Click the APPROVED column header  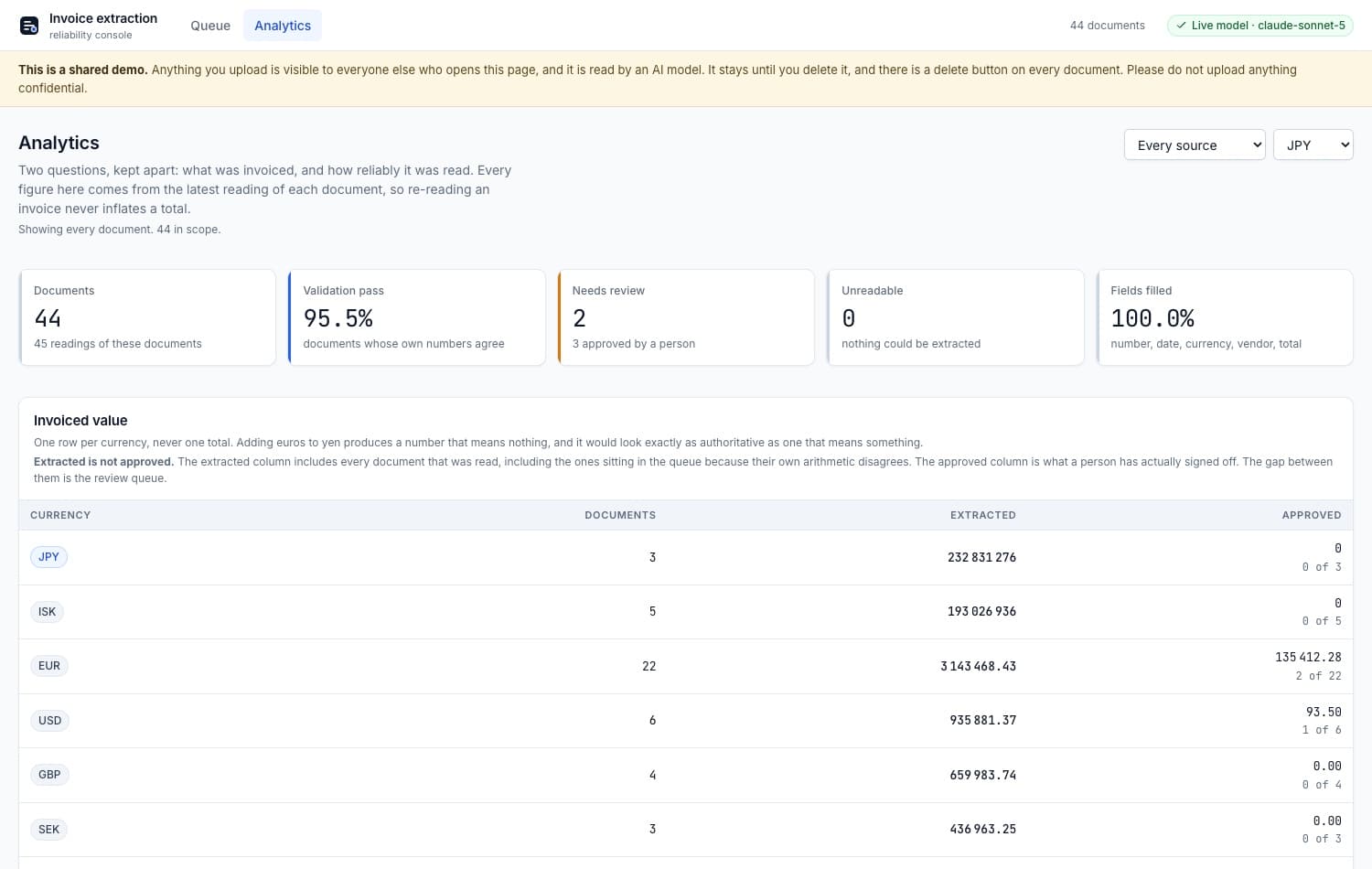pos(1311,515)
